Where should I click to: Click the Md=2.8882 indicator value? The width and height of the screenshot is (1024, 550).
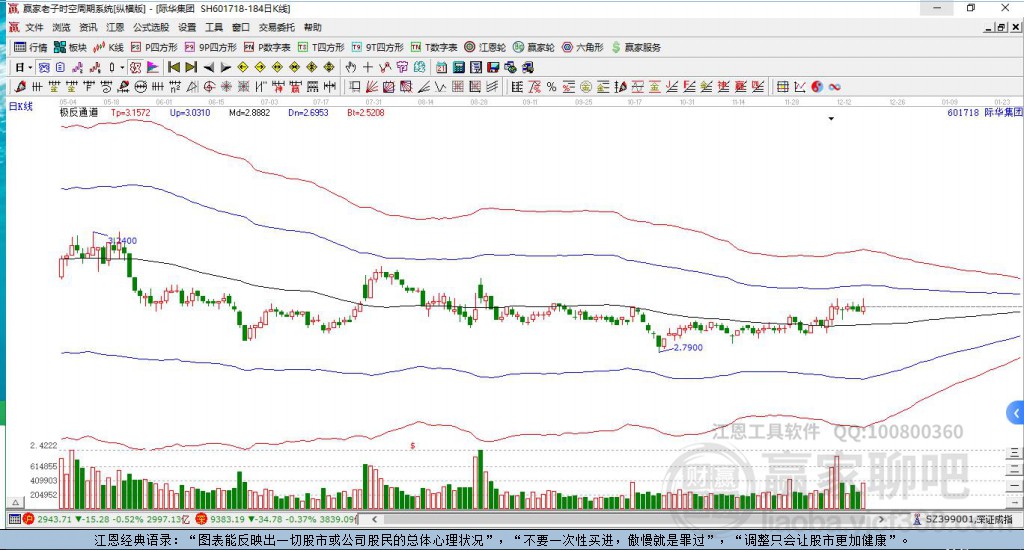coord(249,112)
